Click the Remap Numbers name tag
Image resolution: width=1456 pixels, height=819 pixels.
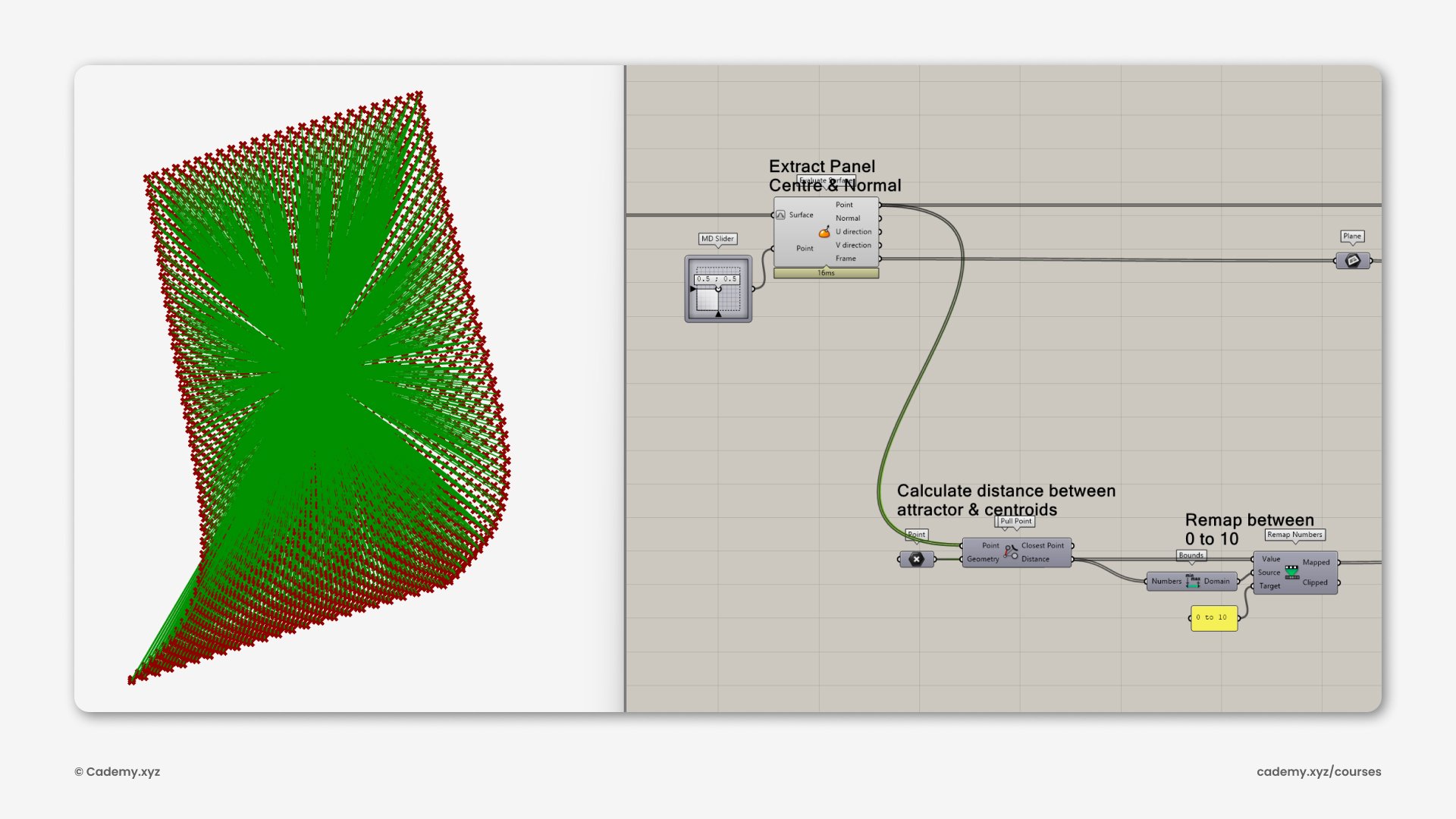pos(1294,535)
